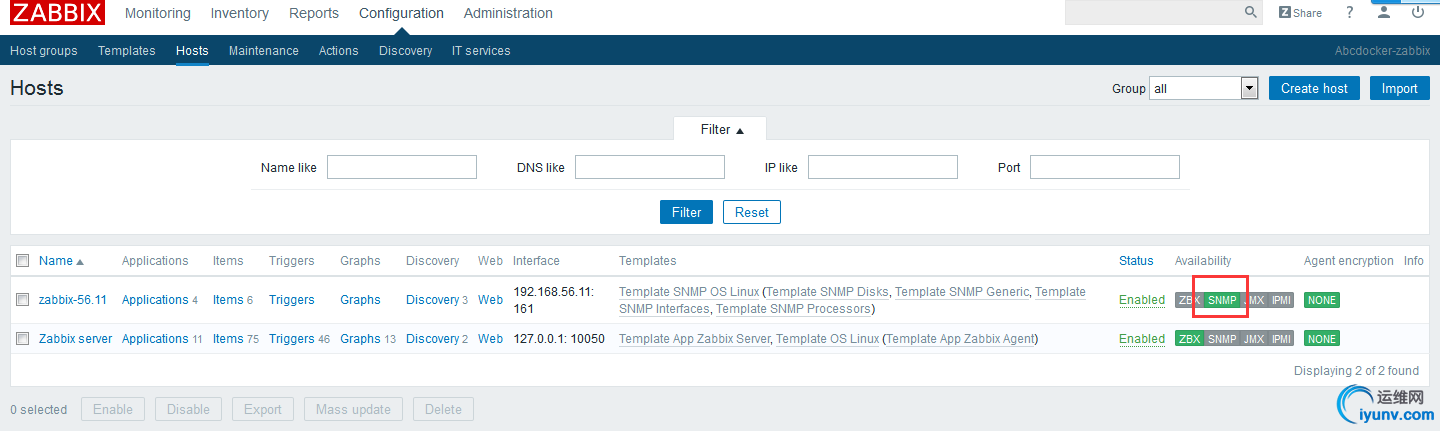Focus the Name like input field

point(402,167)
